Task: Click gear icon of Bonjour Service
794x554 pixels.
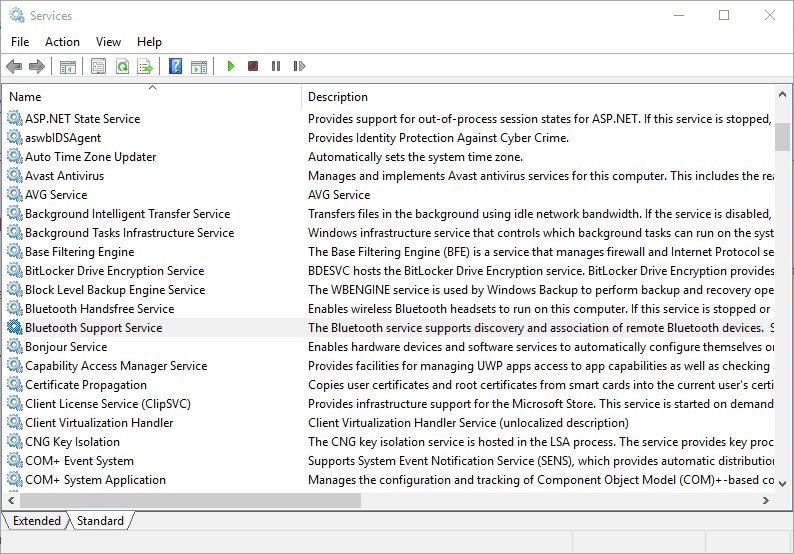Action: 15,346
